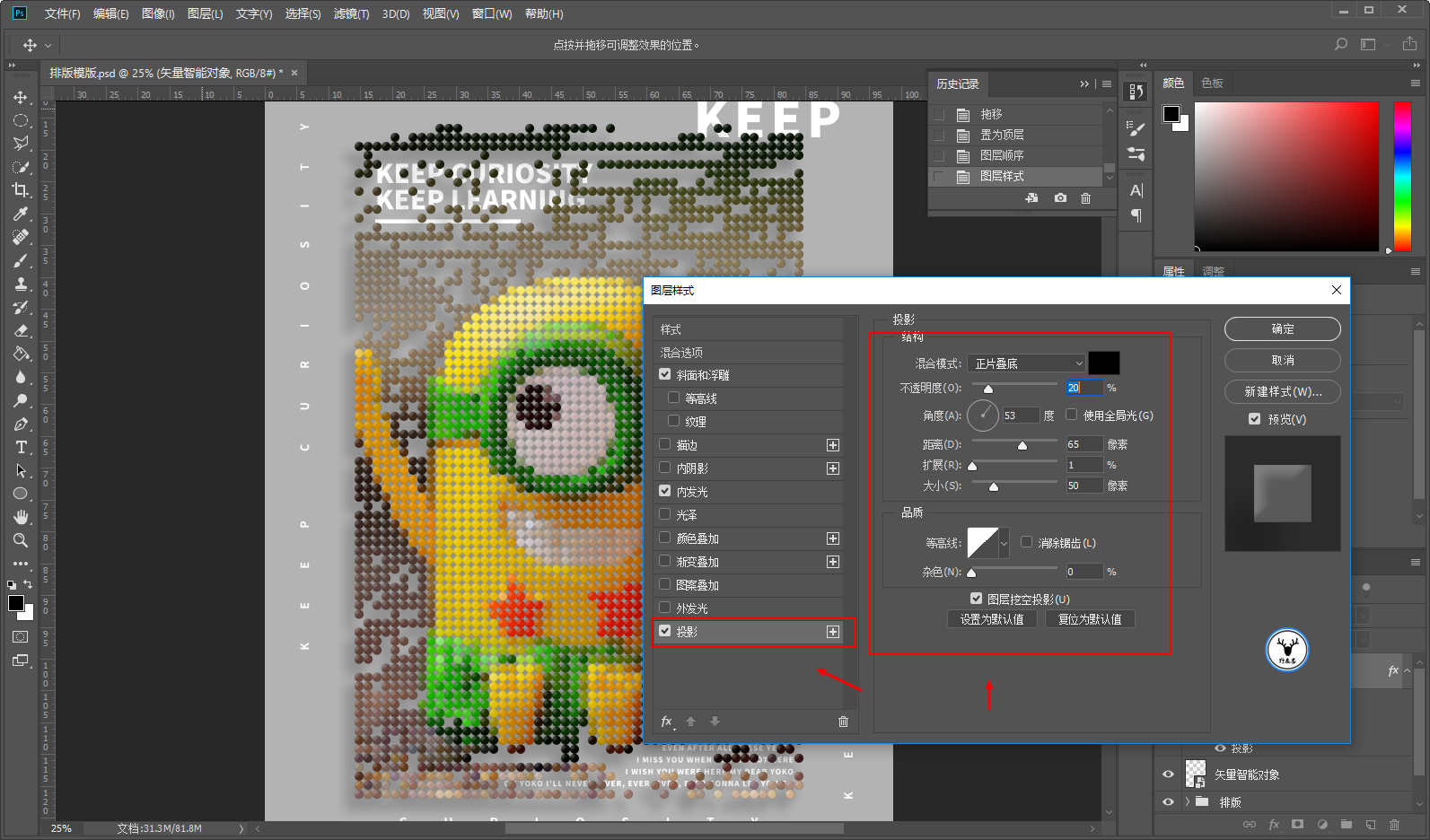Create new snapshot camera icon in History panel
This screenshot has width=1430, height=840.
[1060, 198]
